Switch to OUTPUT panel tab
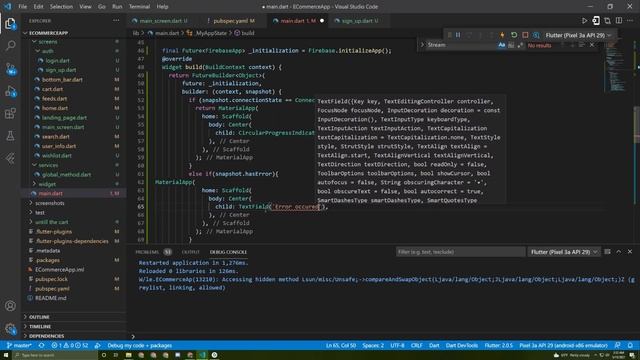The width and height of the screenshot is (640, 360). (191, 252)
